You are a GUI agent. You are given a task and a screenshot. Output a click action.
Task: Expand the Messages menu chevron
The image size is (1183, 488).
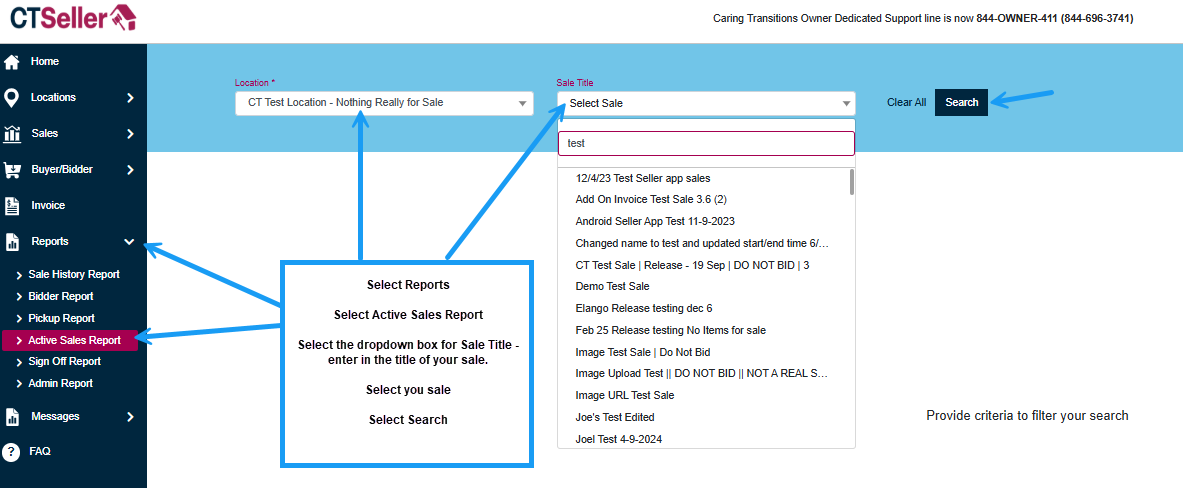(x=130, y=416)
